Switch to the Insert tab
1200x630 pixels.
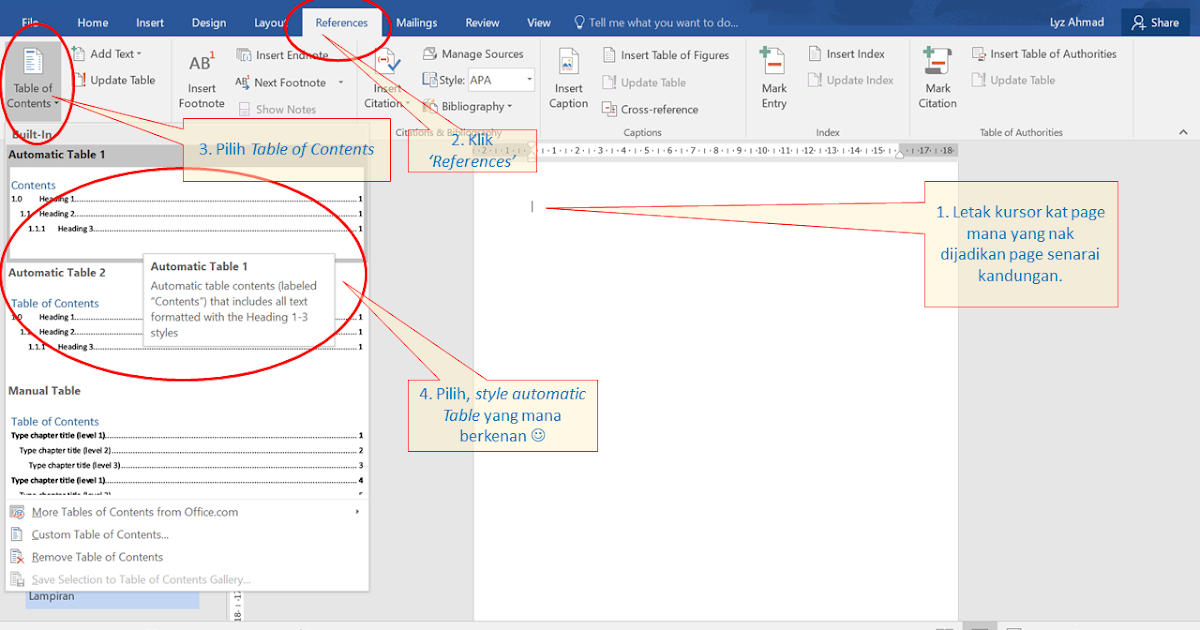pyautogui.click(x=150, y=22)
